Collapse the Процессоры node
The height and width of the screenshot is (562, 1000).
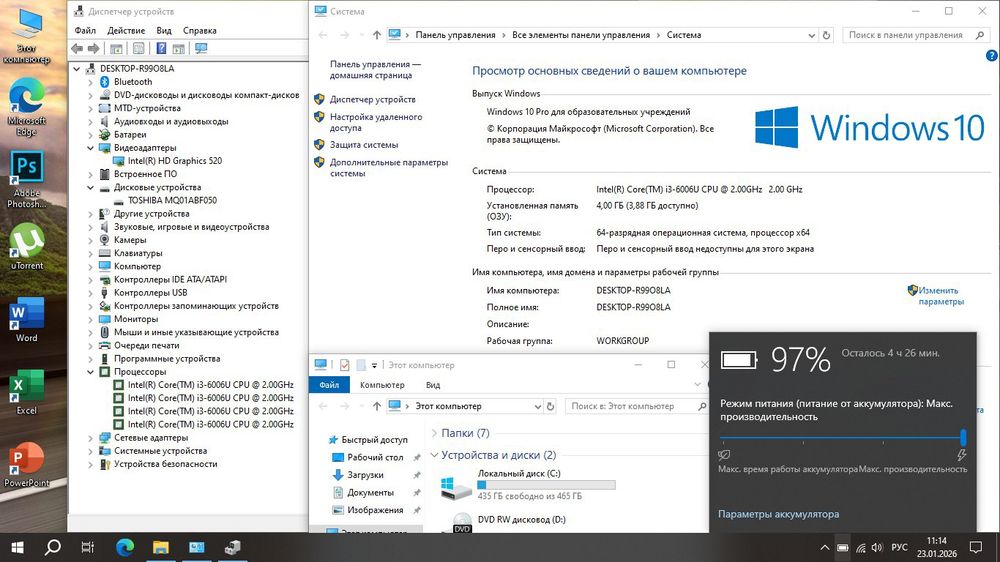pyautogui.click(x=91, y=372)
